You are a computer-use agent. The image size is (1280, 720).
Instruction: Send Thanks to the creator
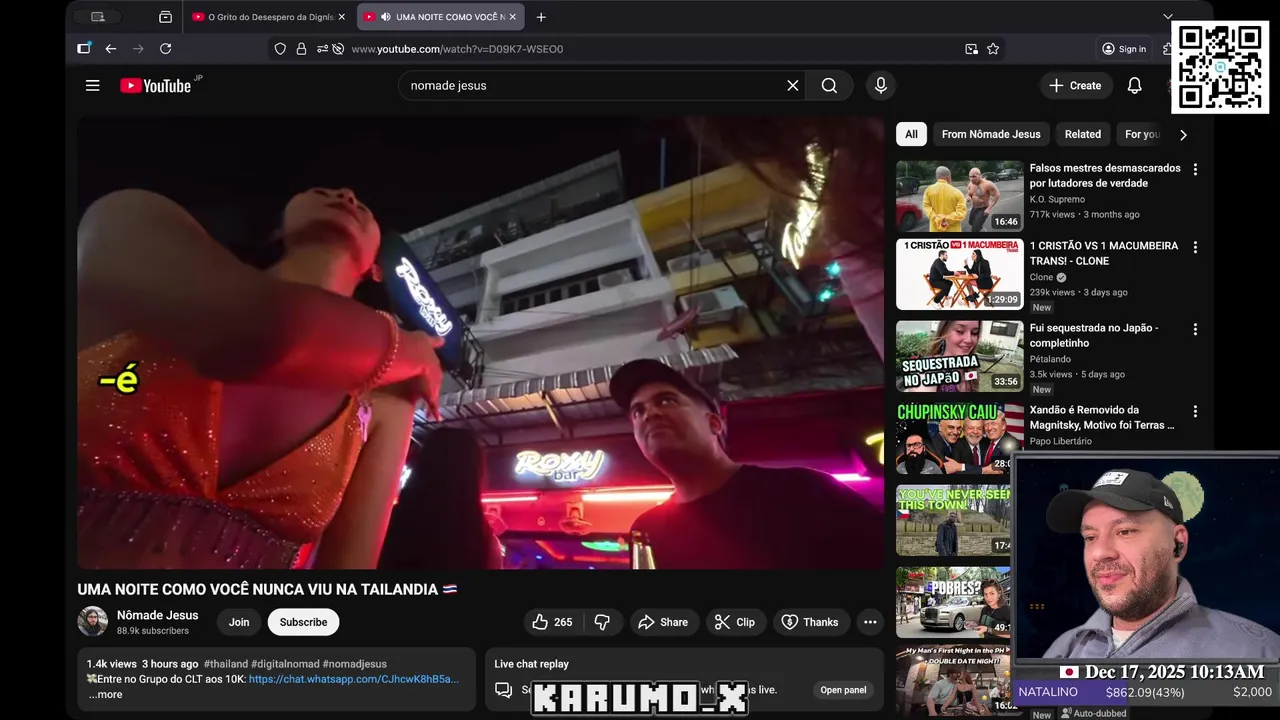810,622
